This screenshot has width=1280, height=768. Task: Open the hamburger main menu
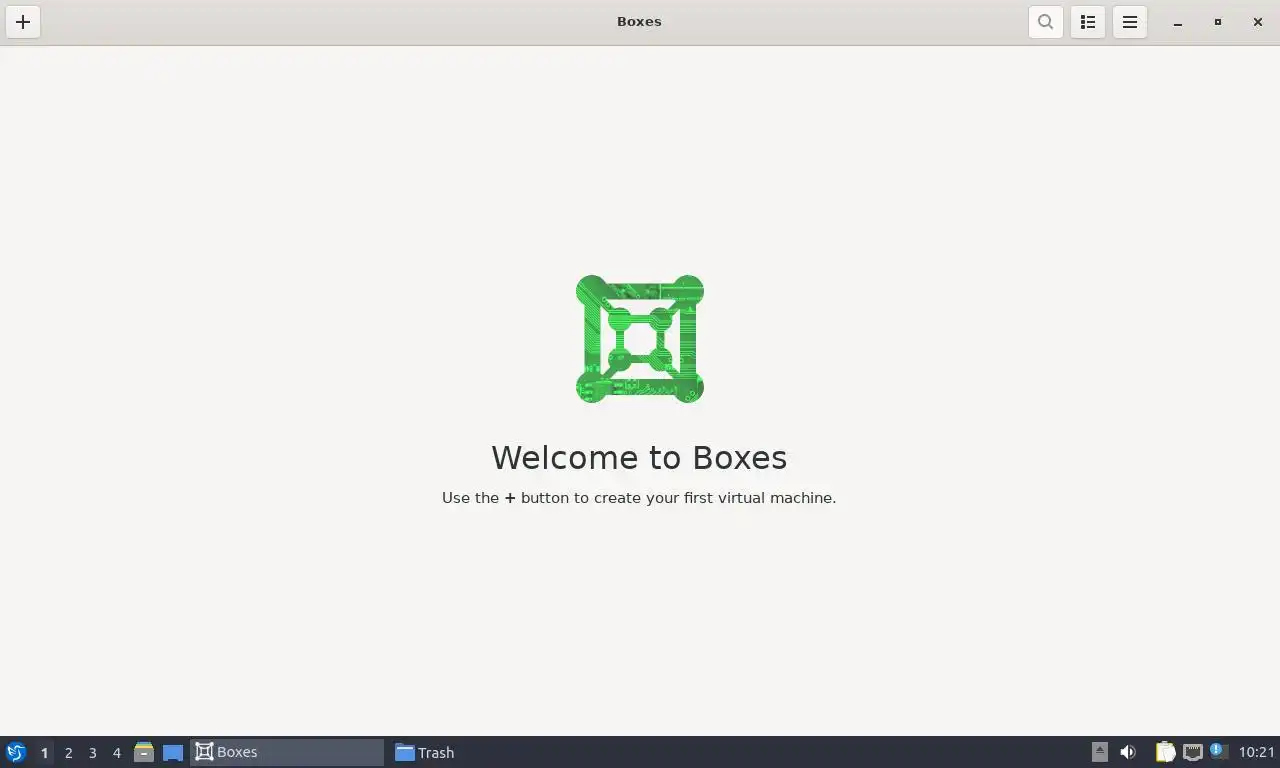(x=1130, y=22)
